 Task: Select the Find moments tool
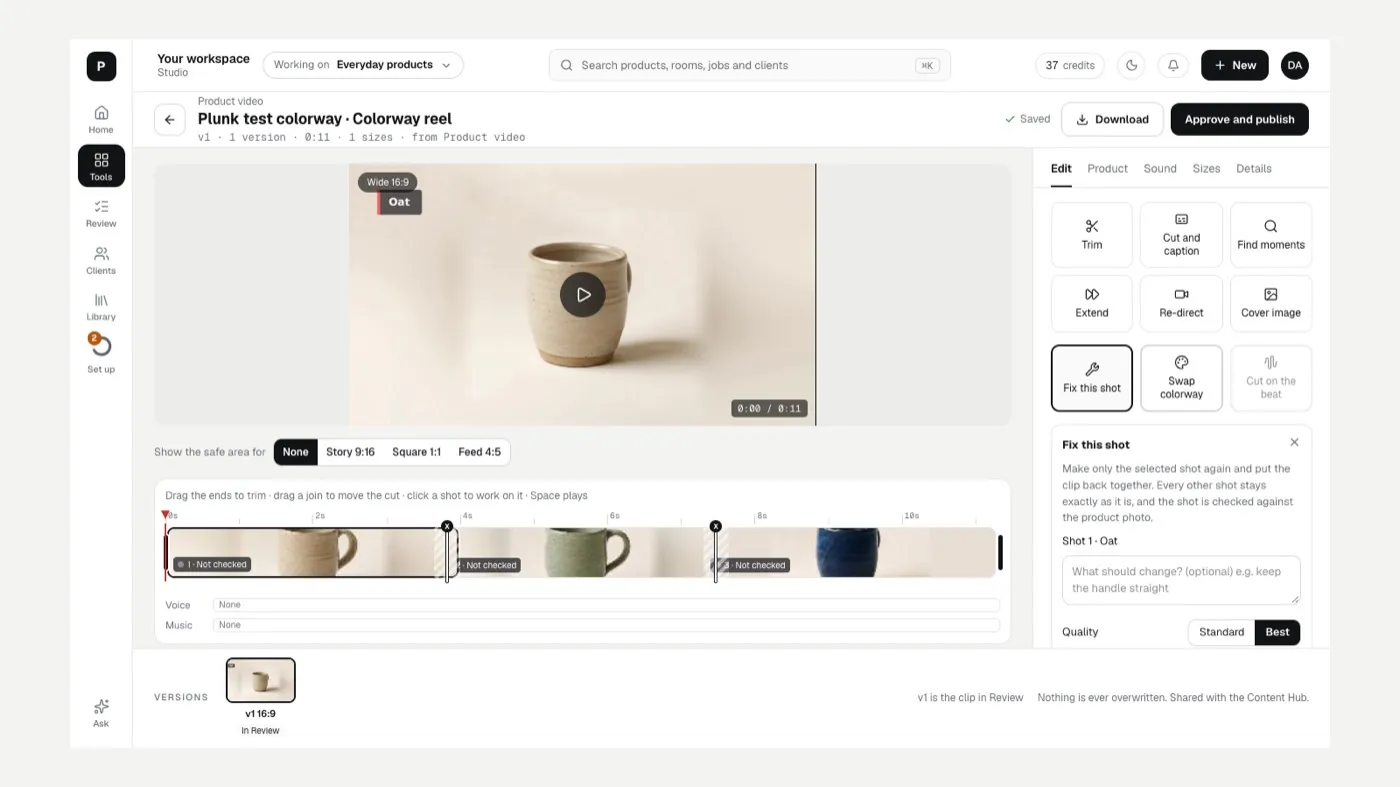[x=1271, y=235]
